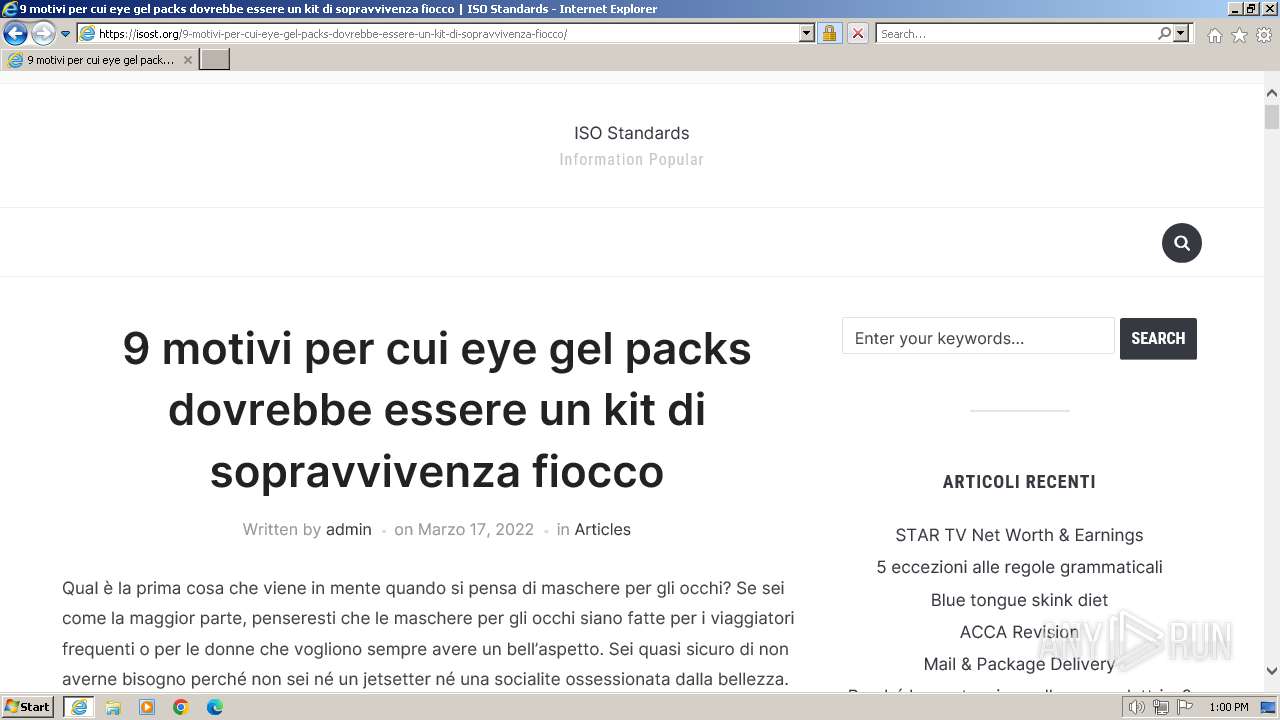Click the 'ARTICOLI RECENTI' heading
This screenshot has height=720, width=1280.
tap(1019, 482)
